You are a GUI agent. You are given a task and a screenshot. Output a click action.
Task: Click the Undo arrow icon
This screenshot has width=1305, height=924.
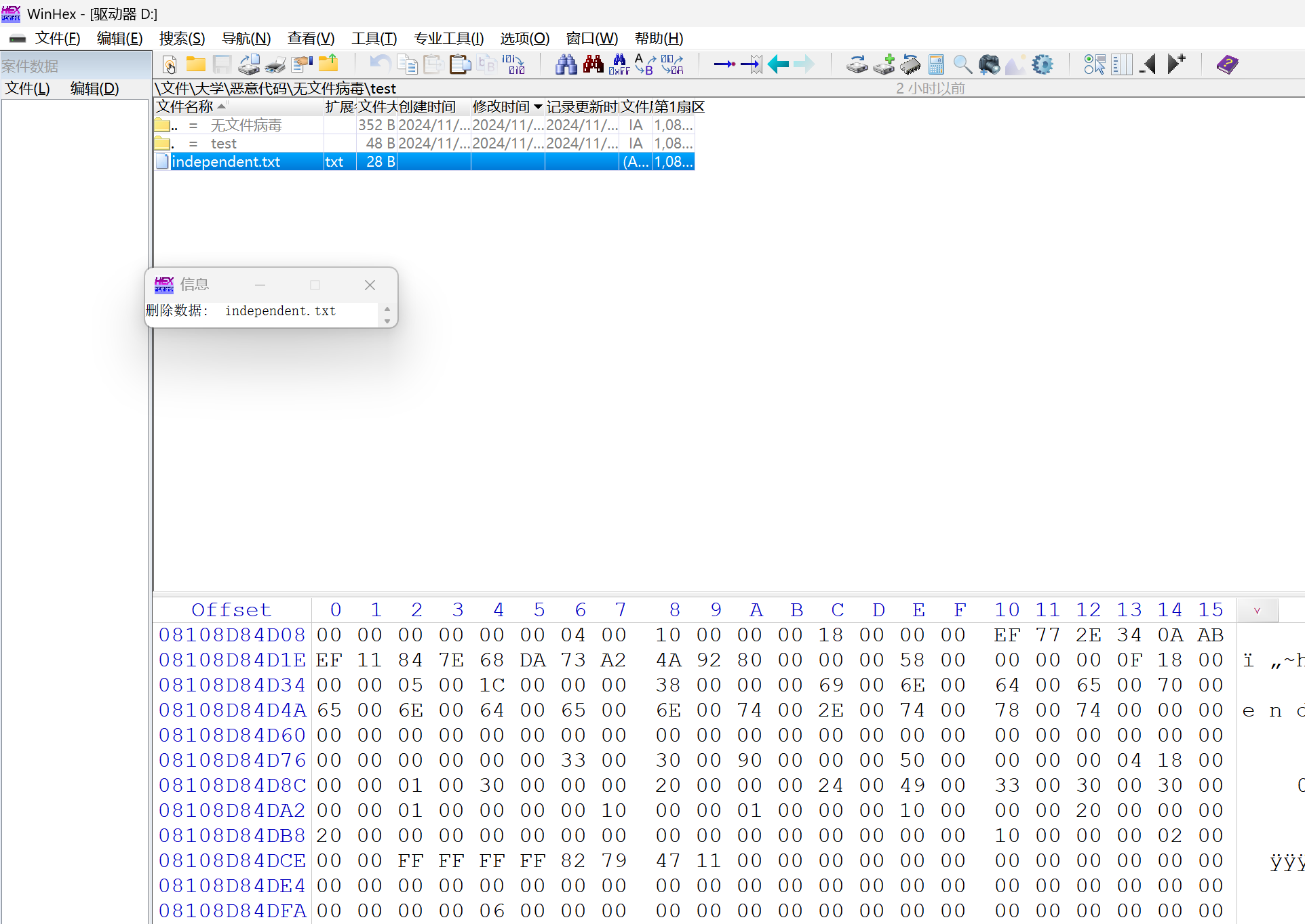click(379, 65)
